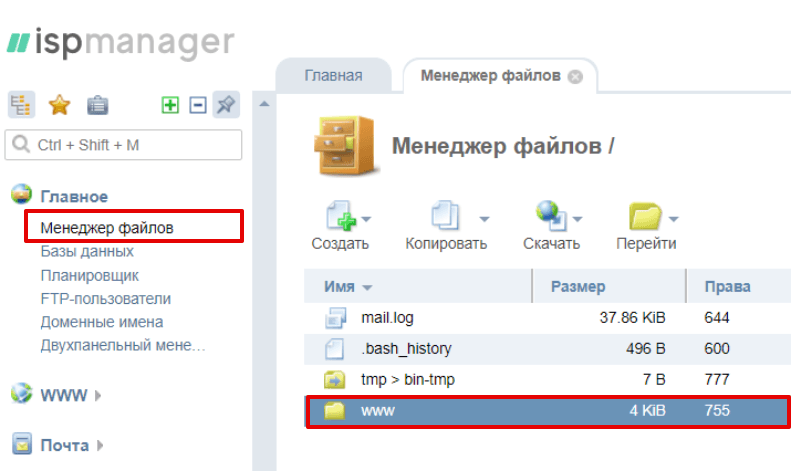Expand all menu sections with green plus
Viewport: 791px width, 471px height.
pos(170,105)
